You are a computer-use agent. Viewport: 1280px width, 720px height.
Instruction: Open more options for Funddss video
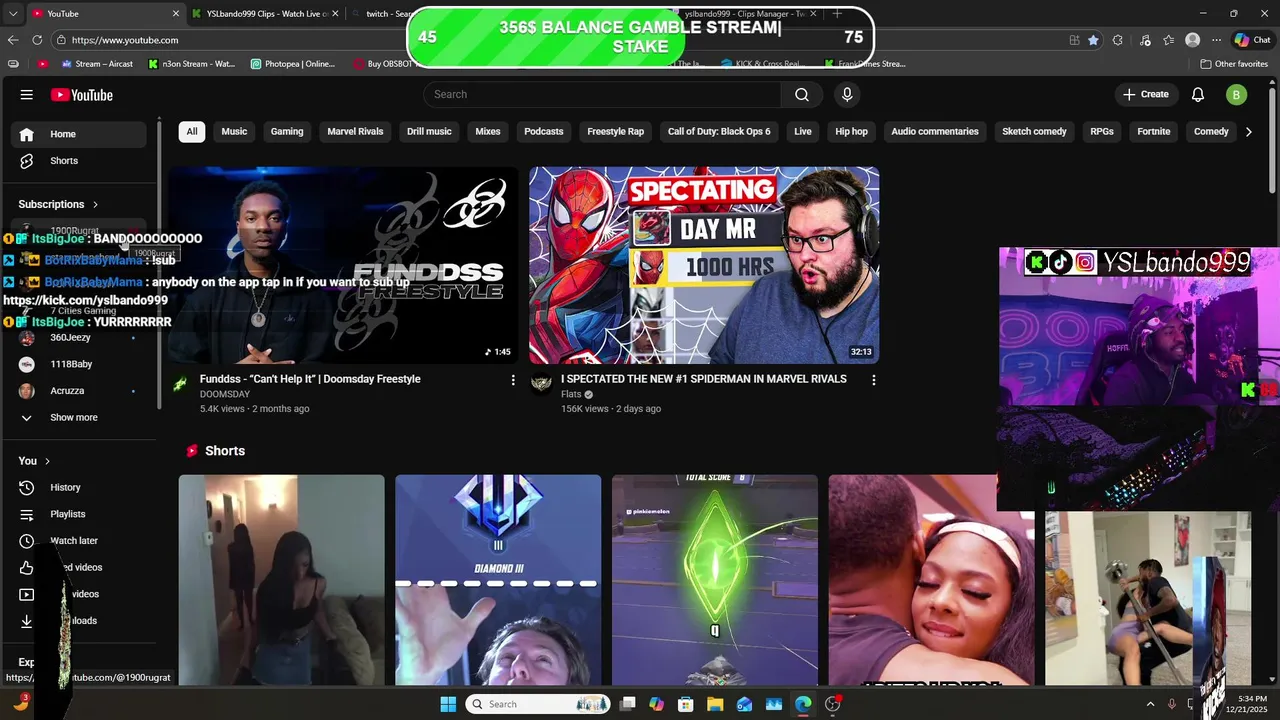pyautogui.click(x=513, y=380)
